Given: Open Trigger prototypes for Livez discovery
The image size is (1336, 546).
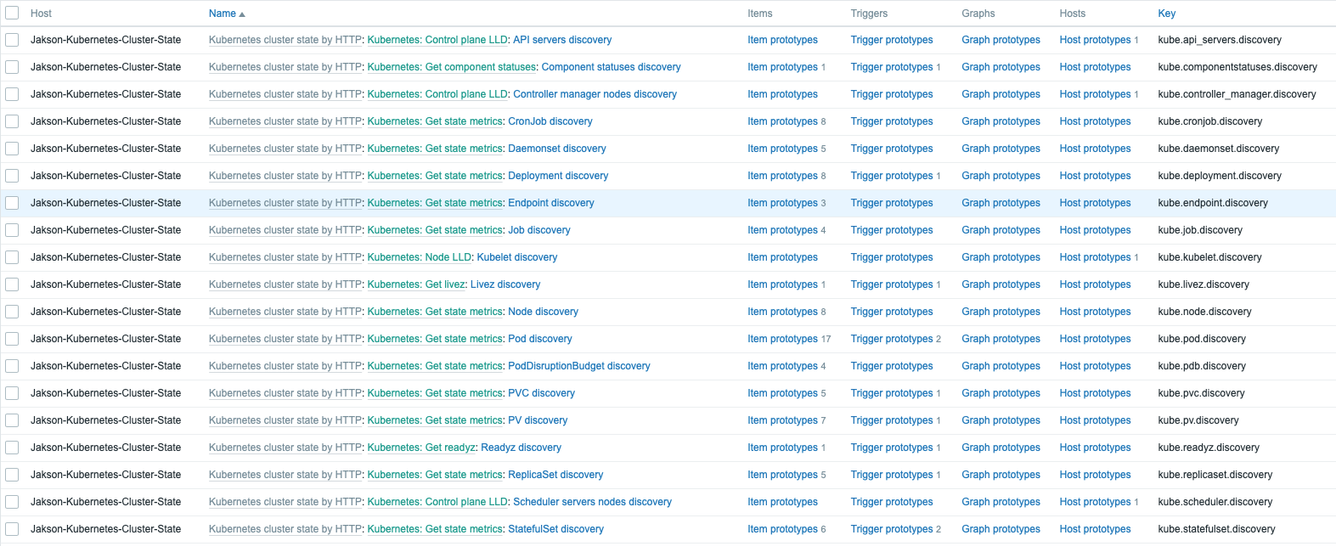Looking at the screenshot, I should coord(892,284).
